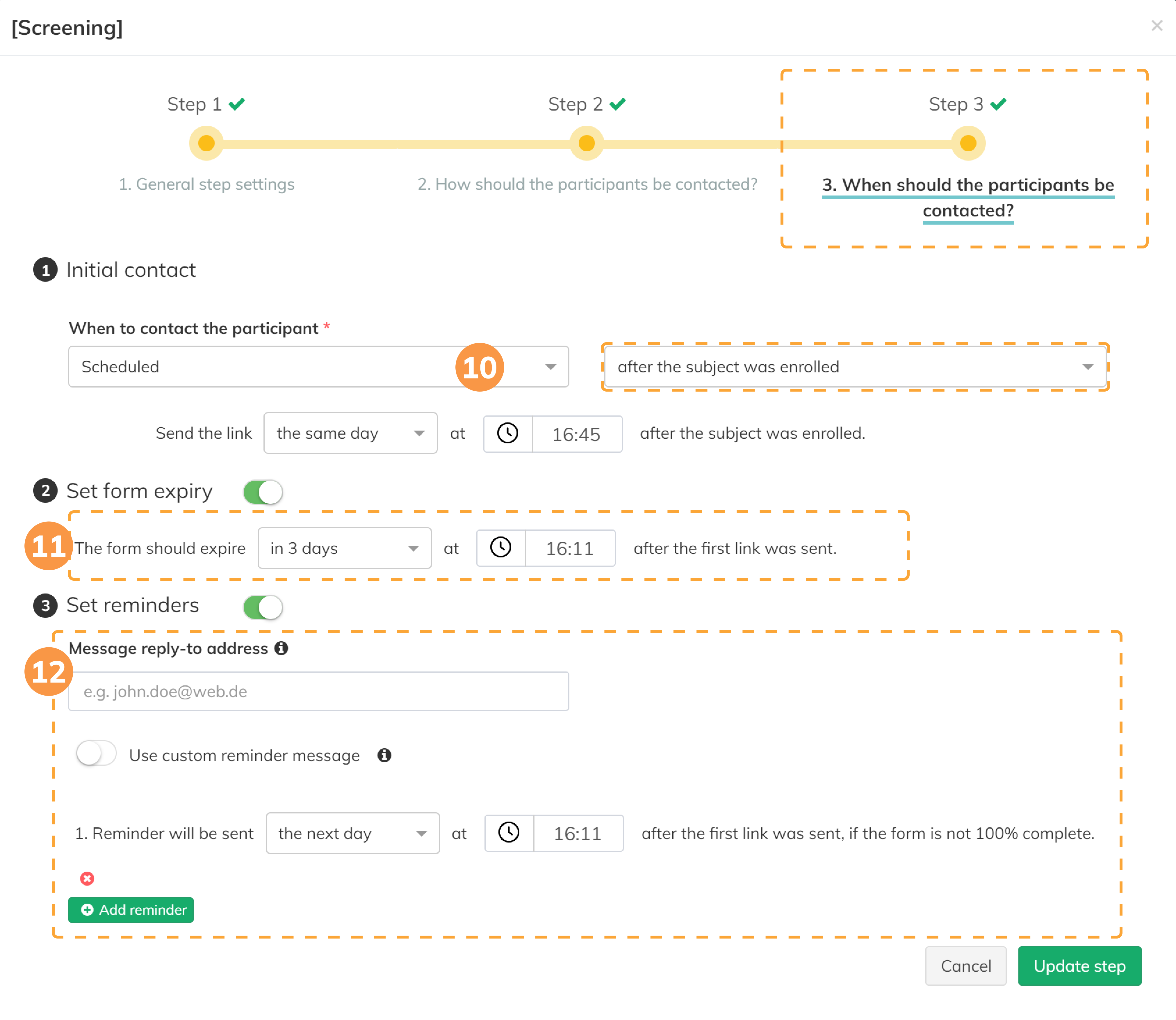Viewport: 1176px width, 1020px height.
Task: Click the form expiry clock icon
Action: coord(501,548)
